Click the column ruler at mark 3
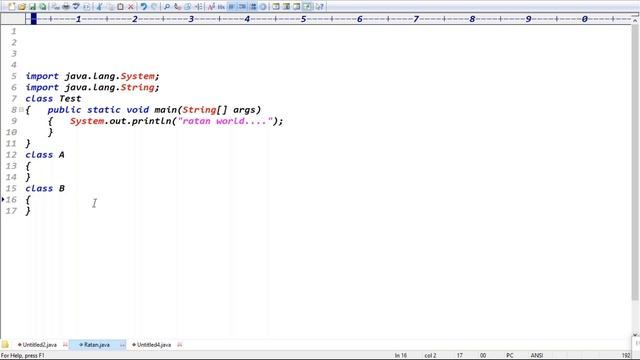Image resolution: width=640 pixels, height=360 pixels. click(x=191, y=19)
